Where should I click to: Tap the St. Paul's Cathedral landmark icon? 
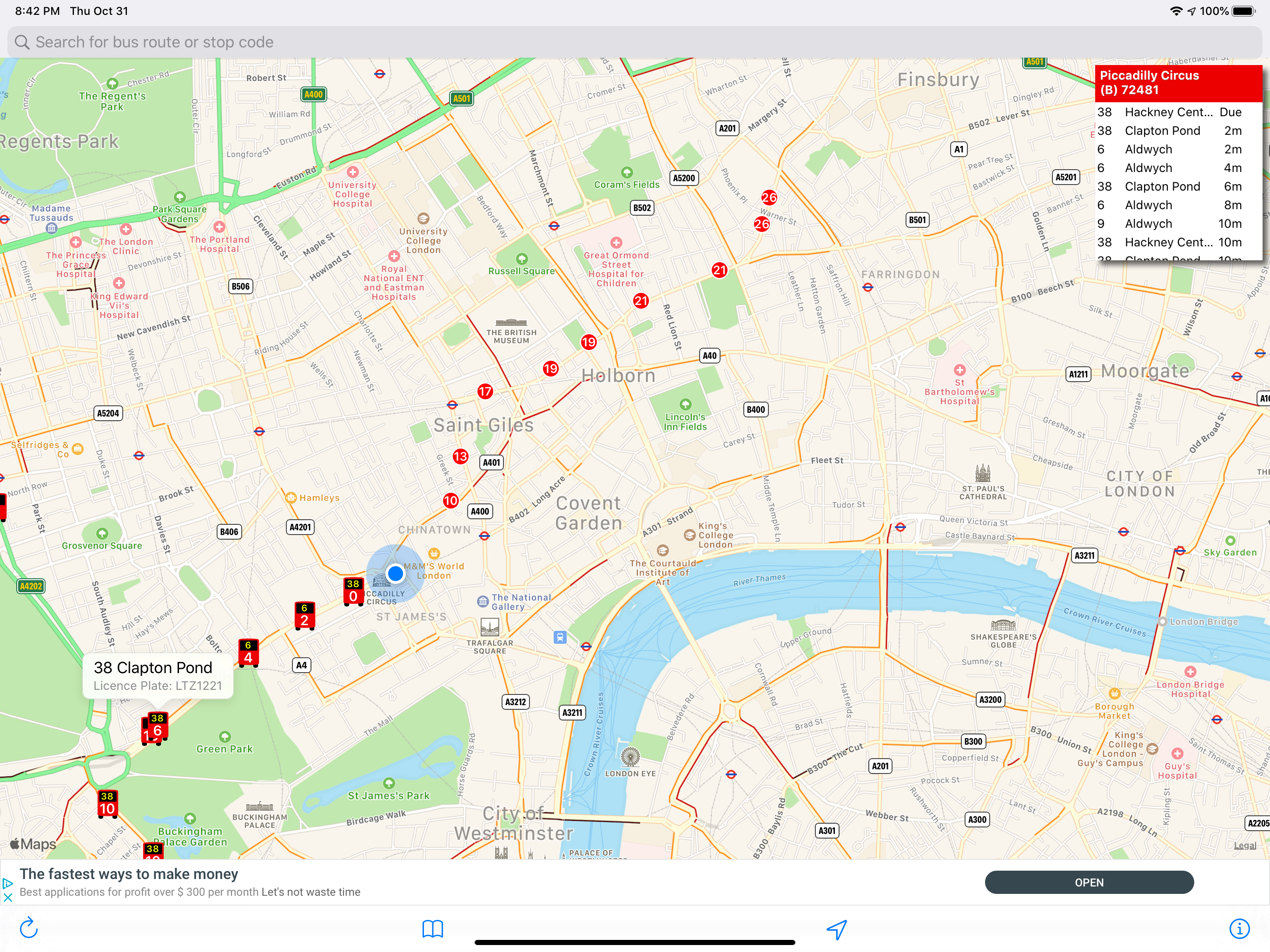pyautogui.click(x=982, y=473)
